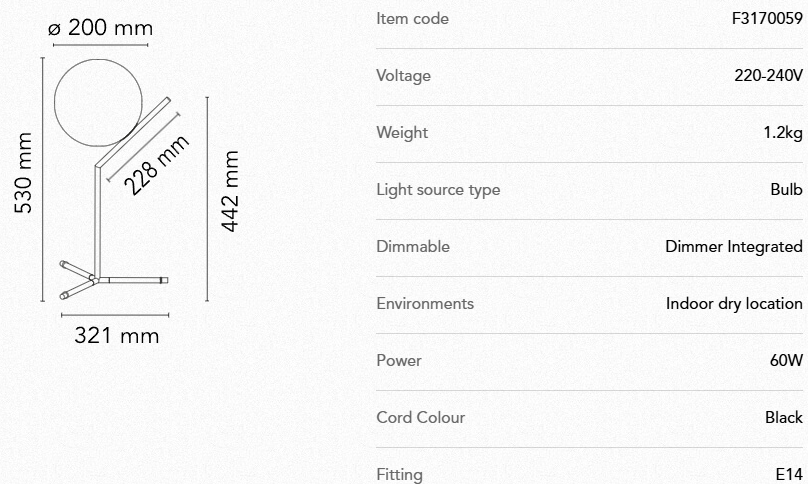
Task: Click the Dimmer Integrated value
Action: tap(734, 247)
